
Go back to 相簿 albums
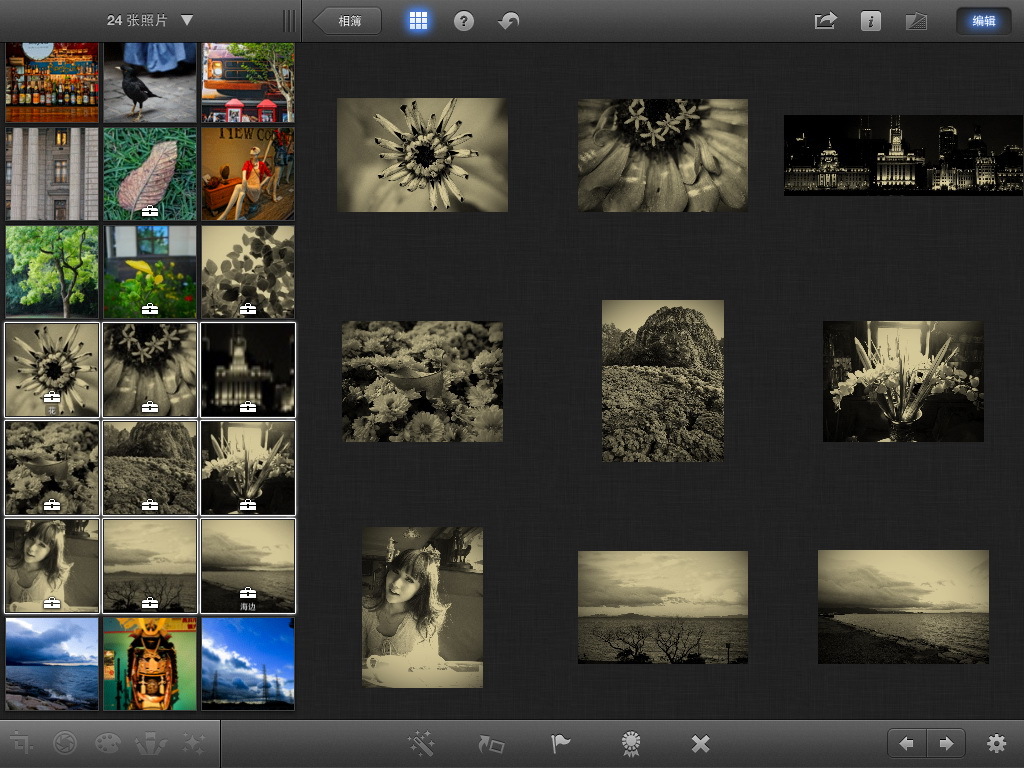tap(348, 21)
